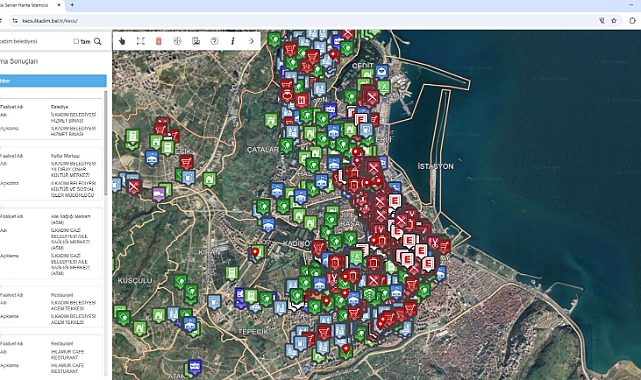The height and width of the screenshot is (380, 641).
Task: Select the blue Rehber tab
Action: pos(53,80)
